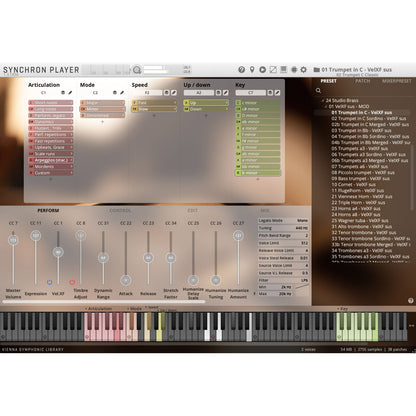Click the CPU meter icon in header
The height and width of the screenshot is (416, 416).
136,70
